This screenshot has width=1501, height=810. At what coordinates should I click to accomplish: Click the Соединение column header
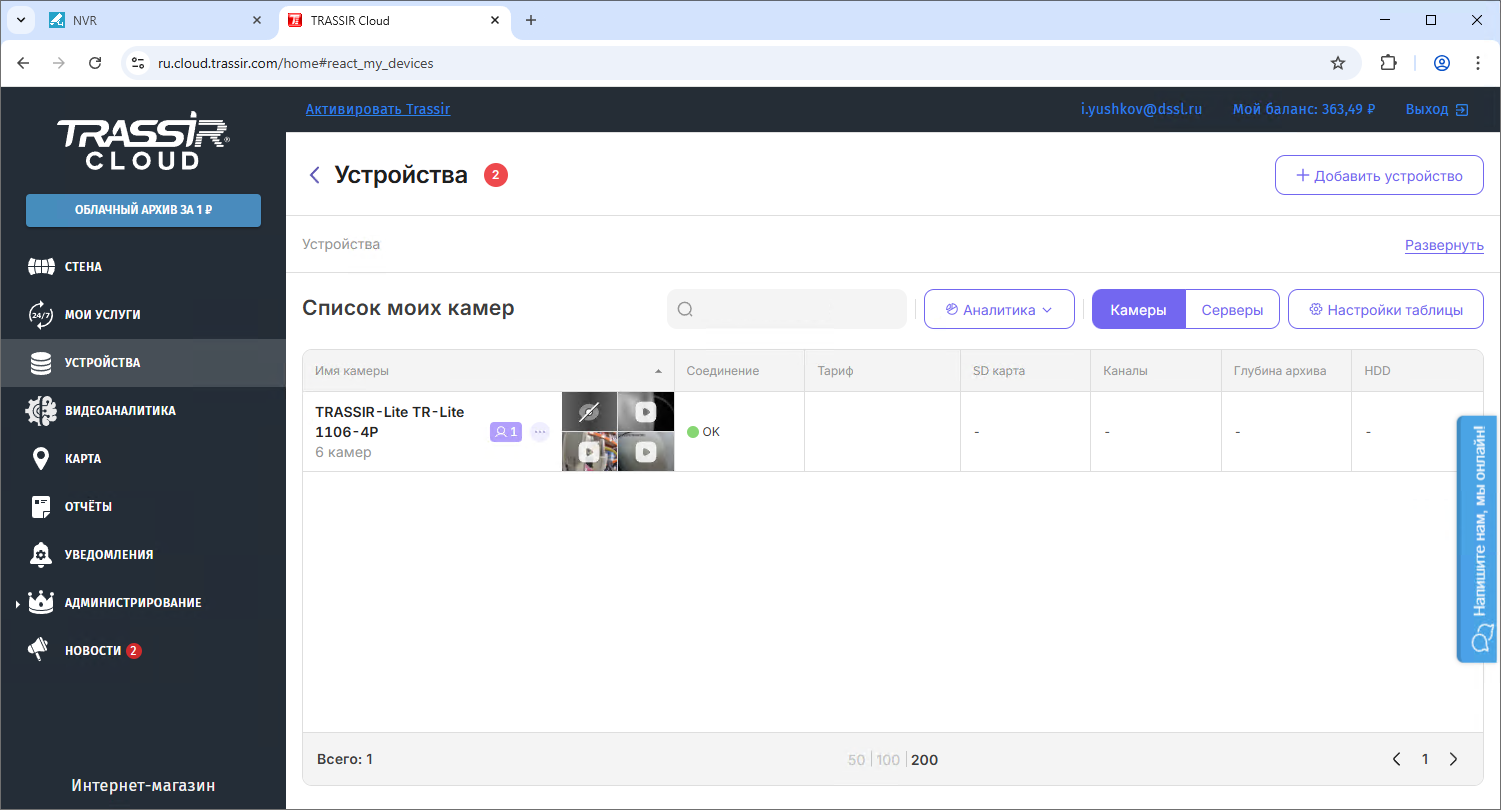[x=739, y=371]
